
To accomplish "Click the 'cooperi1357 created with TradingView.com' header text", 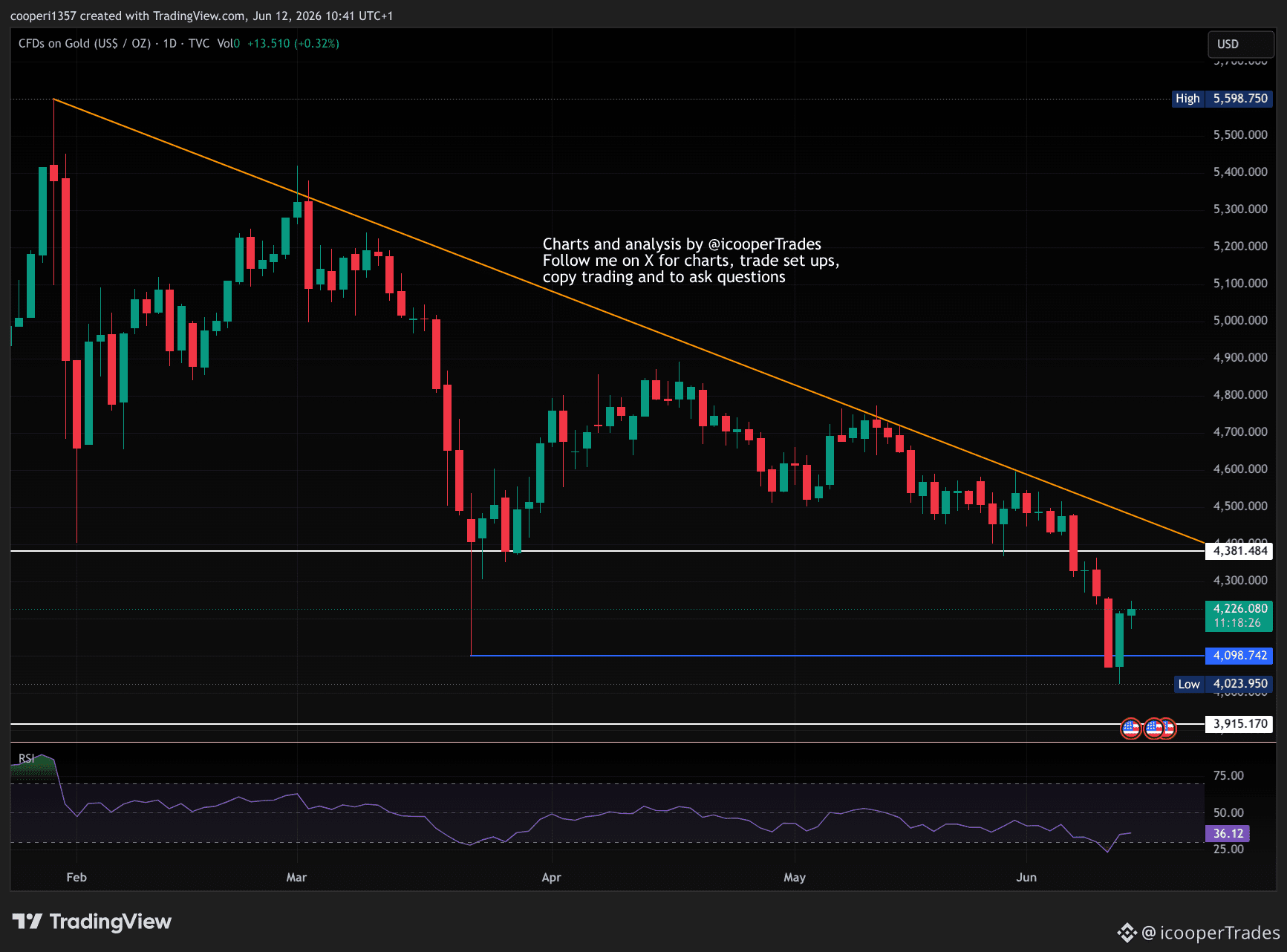I will pos(128,16).
